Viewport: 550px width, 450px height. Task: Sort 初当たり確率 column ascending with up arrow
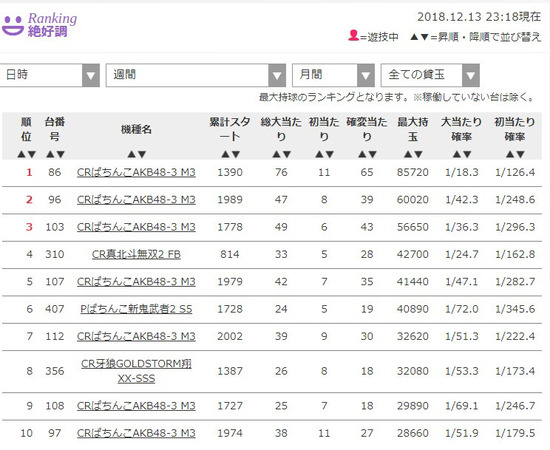(x=510, y=154)
